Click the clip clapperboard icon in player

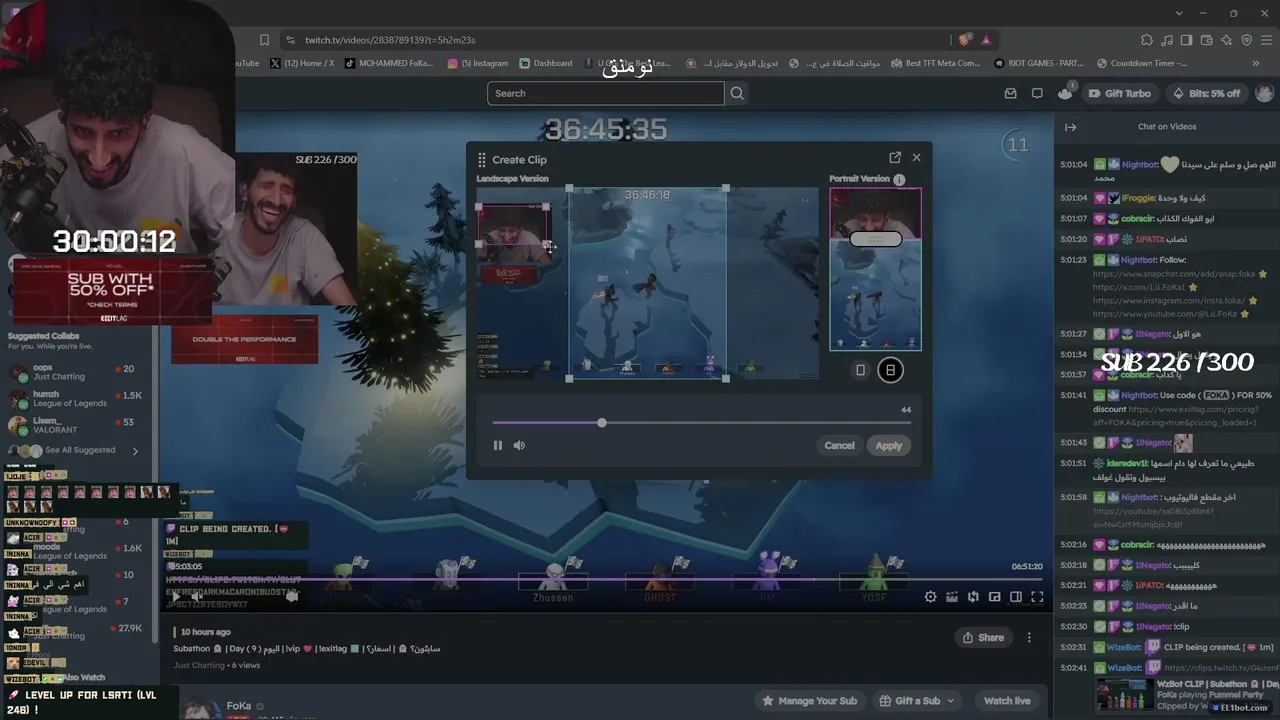(x=952, y=597)
